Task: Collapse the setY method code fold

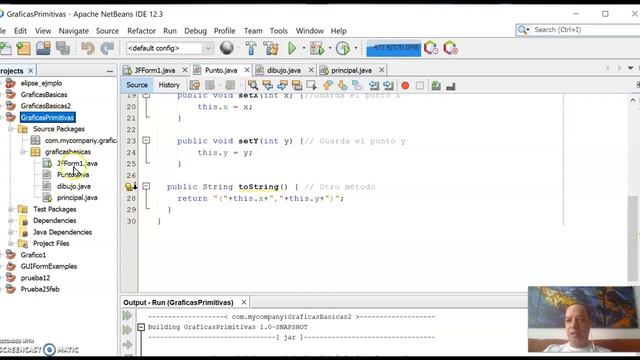Action: 146,140
